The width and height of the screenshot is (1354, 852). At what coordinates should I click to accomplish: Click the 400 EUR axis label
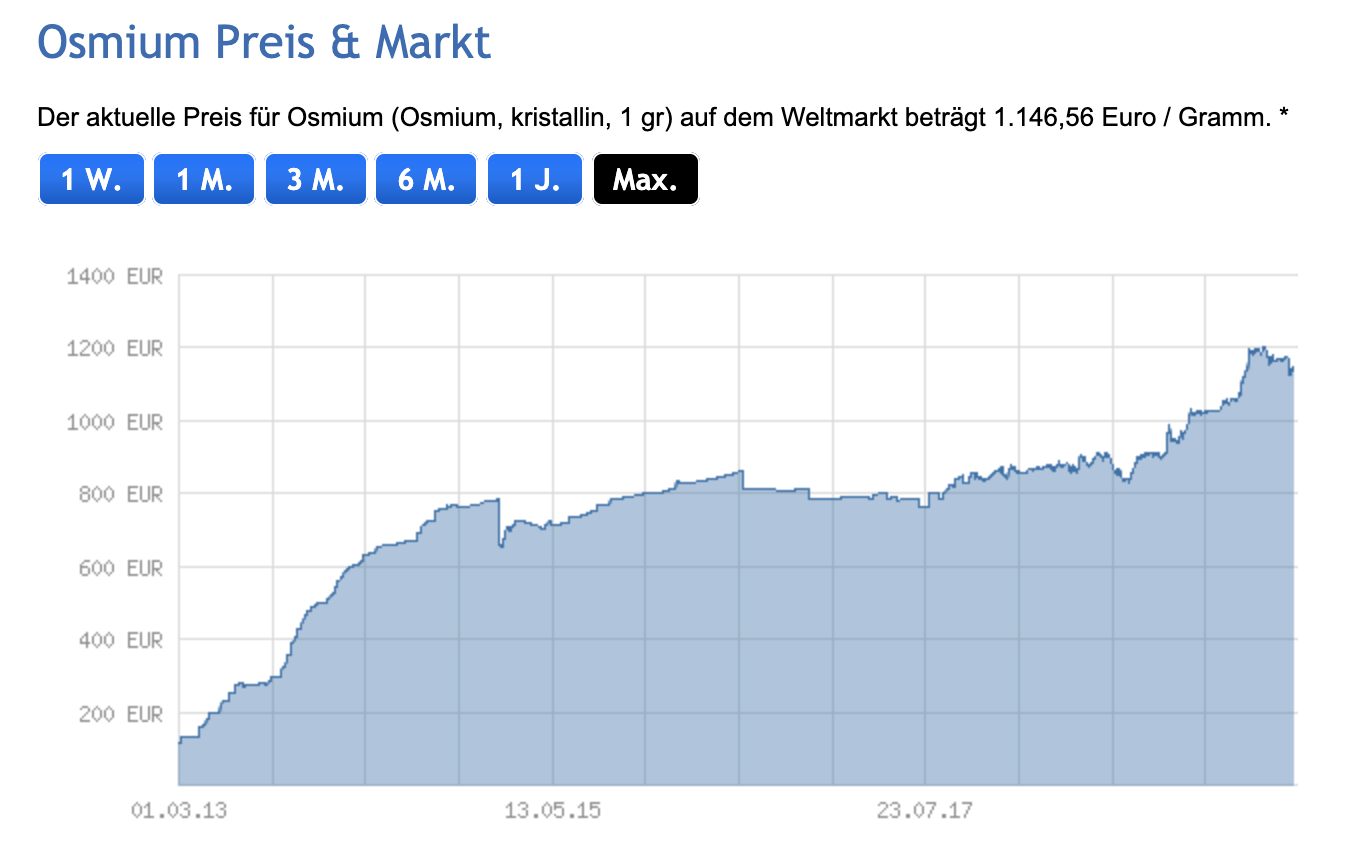pos(120,641)
